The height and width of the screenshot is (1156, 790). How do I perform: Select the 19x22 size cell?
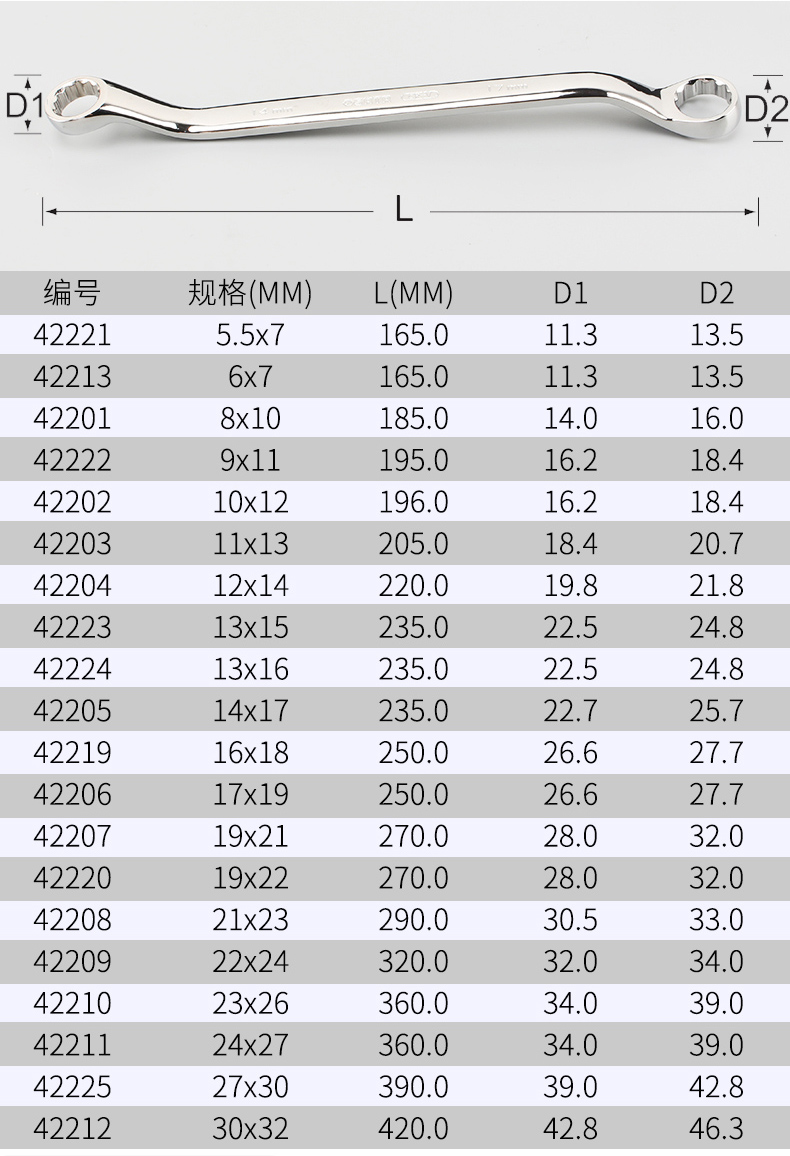point(250,878)
